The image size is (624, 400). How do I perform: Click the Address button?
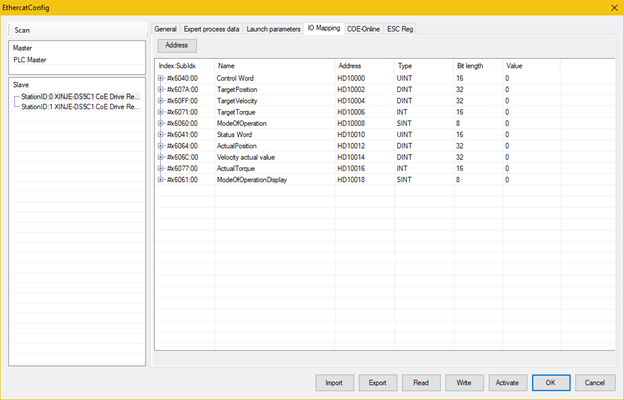[177, 45]
